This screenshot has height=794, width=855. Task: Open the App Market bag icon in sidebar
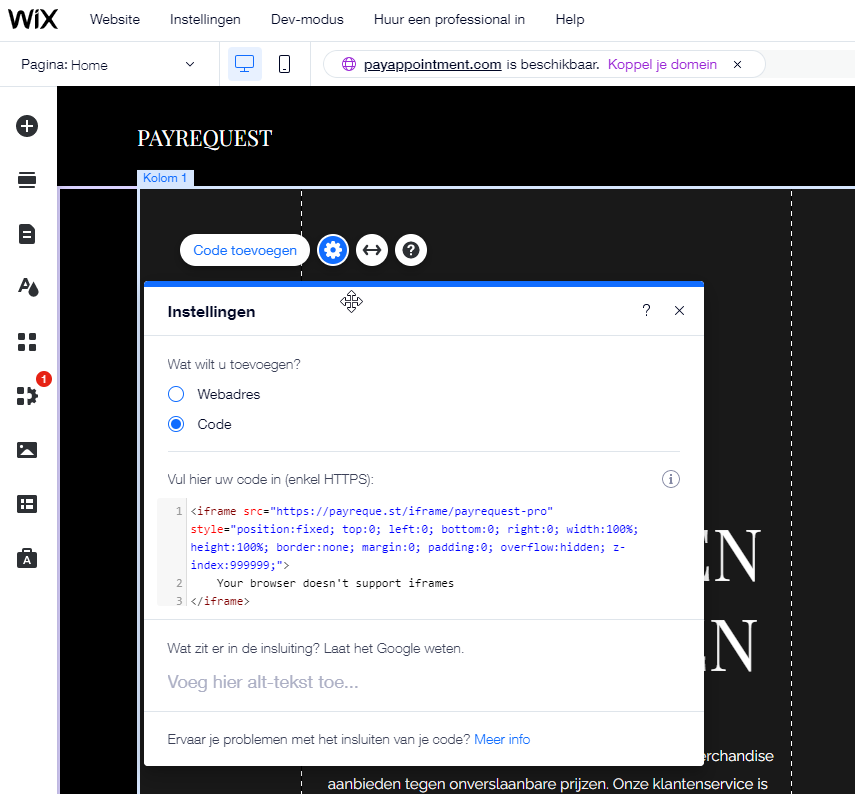click(x=27, y=558)
